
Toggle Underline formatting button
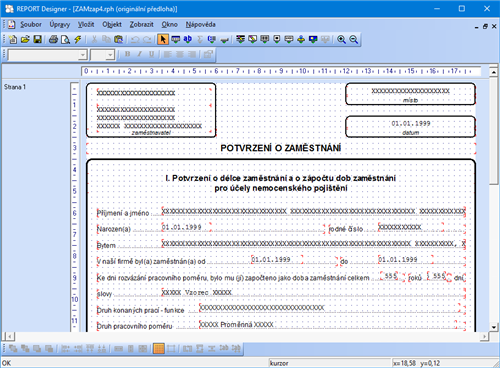[151, 54]
